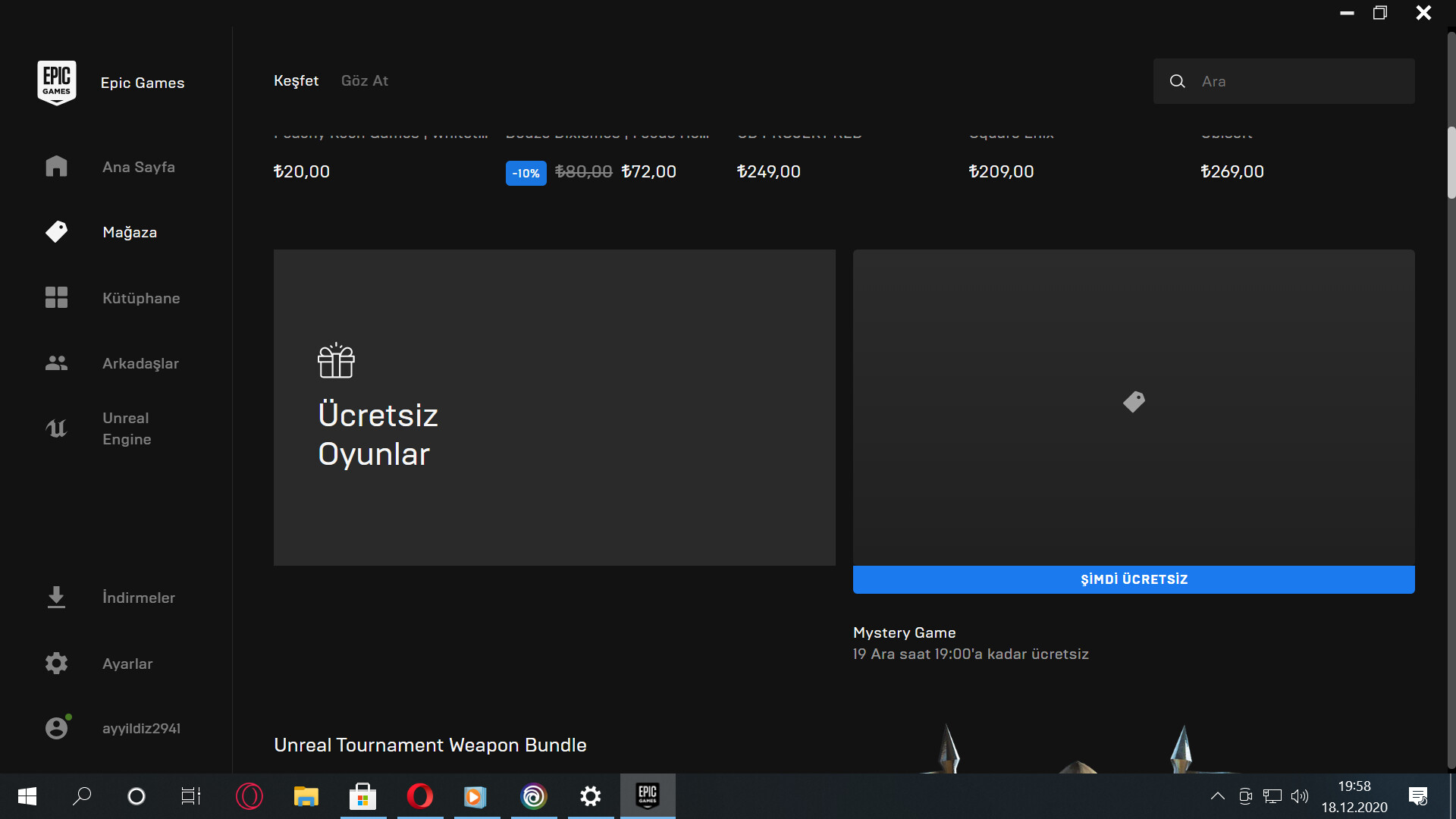Go to Kütüphane in sidebar

[141, 298]
